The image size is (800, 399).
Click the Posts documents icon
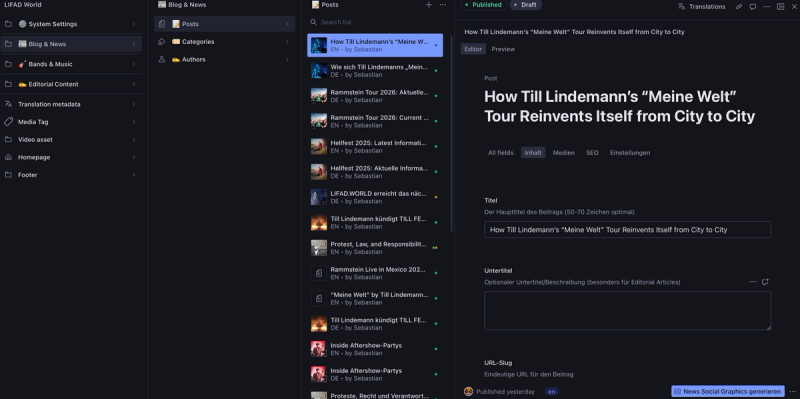[162, 24]
